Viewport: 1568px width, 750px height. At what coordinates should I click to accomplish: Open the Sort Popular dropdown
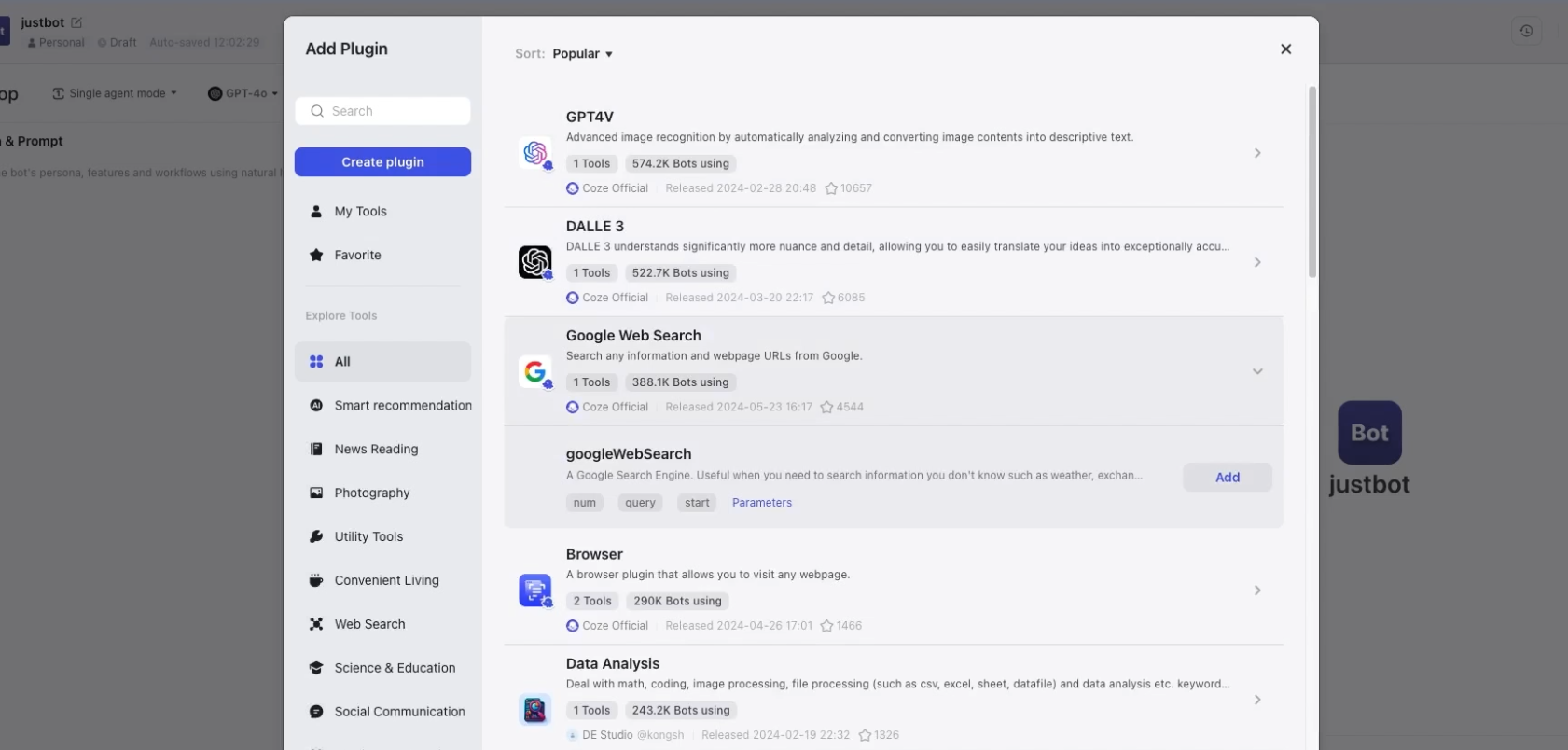[582, 54]
